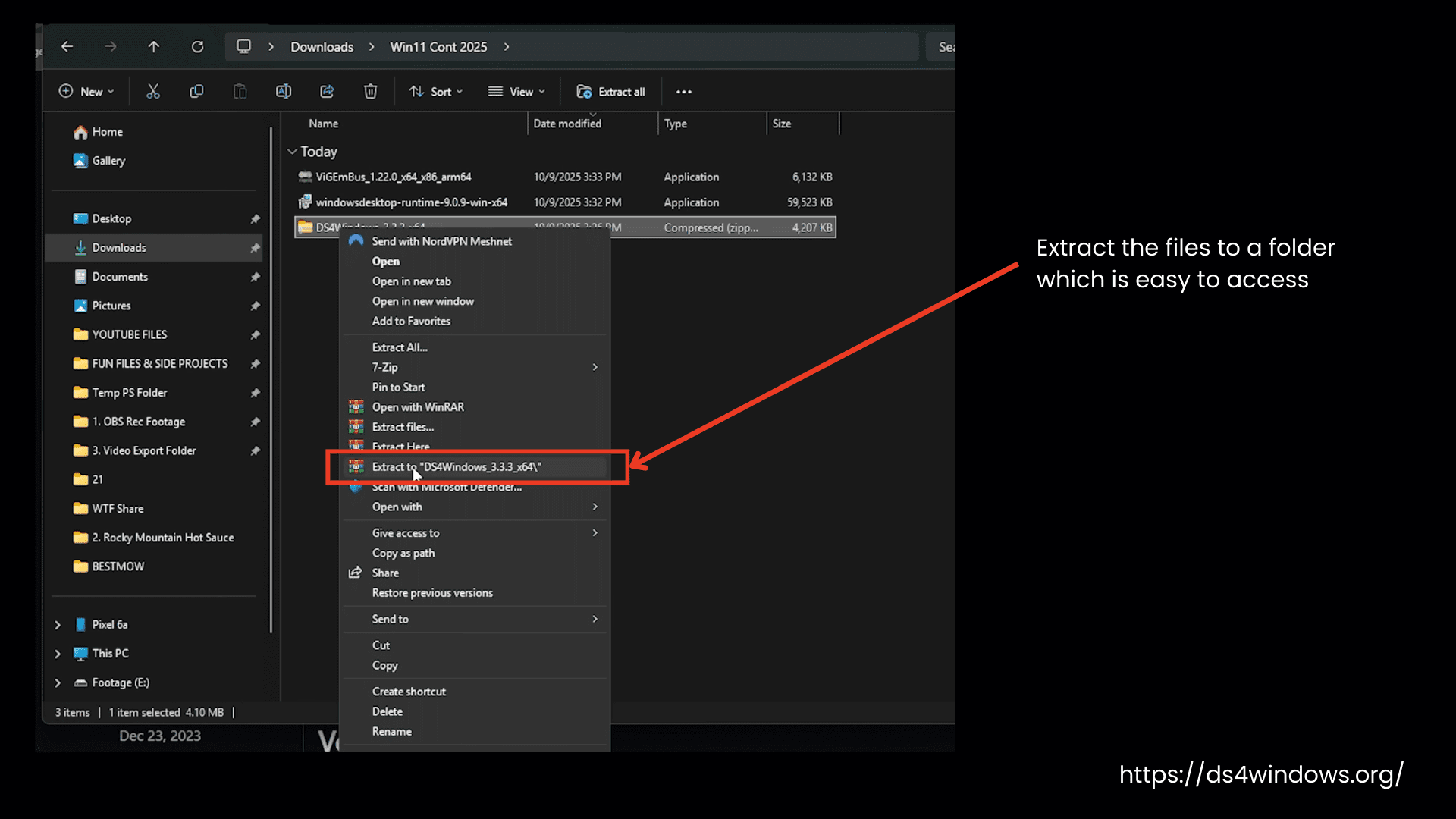Open the three-dot See more menu

[x=684, y=92]
